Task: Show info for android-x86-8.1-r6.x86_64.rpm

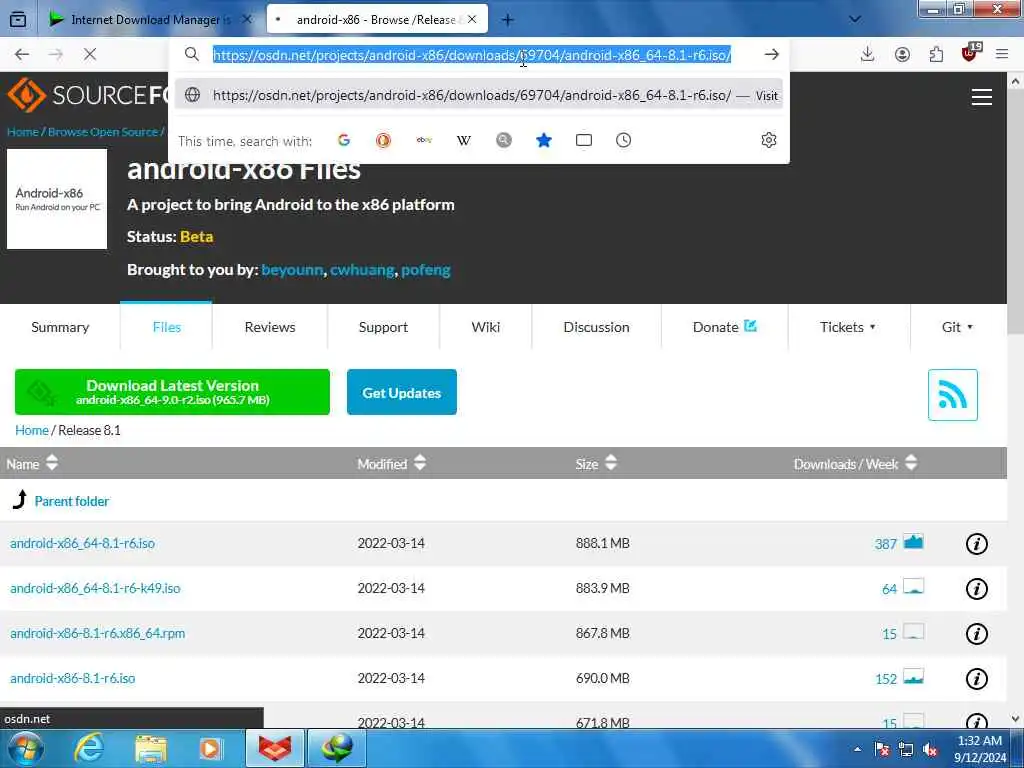Action: click(x=976, y=633)
